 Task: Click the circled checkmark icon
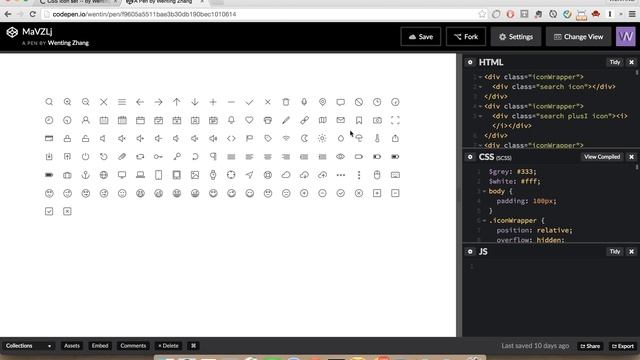click(340, 193)
